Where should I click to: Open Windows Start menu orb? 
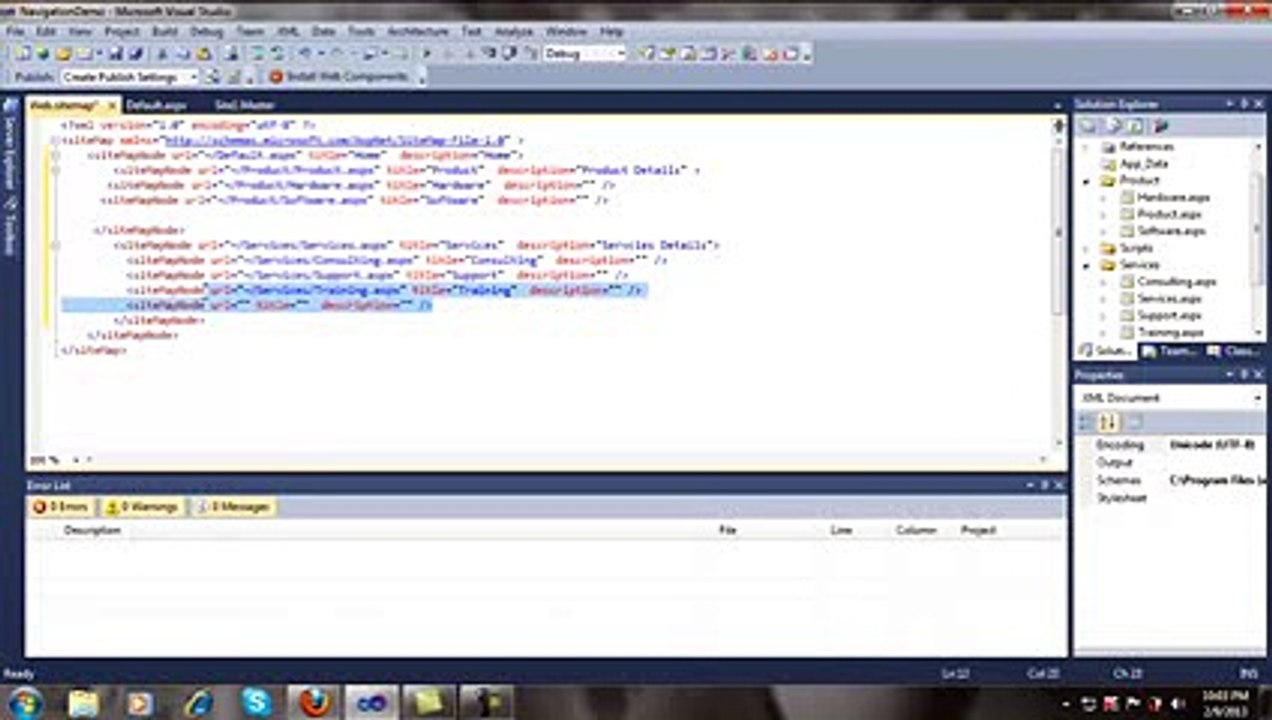click(x=24, y=702)
